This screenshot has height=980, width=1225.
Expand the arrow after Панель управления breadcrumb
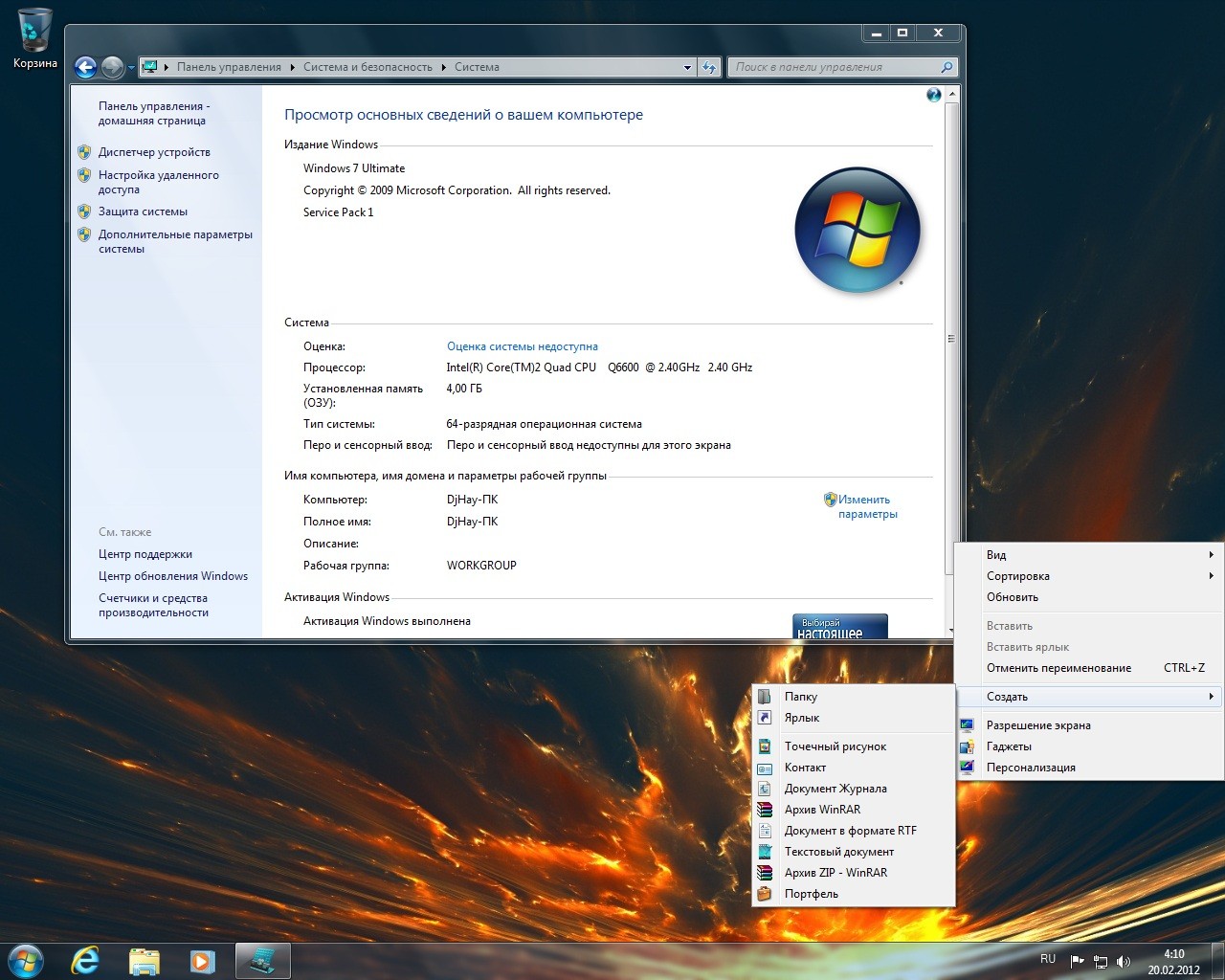[x=292, y=67]
